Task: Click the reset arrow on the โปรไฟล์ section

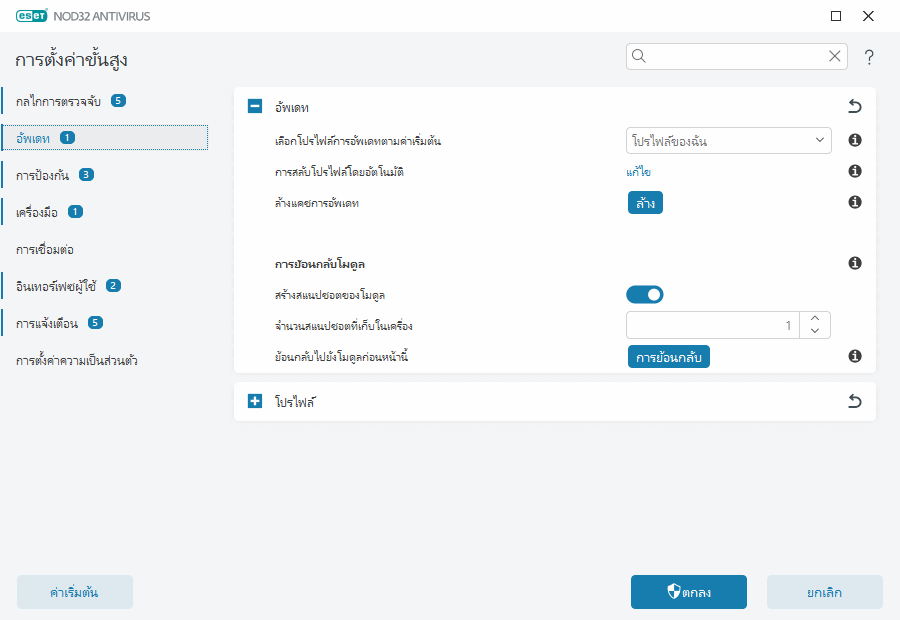Action: [x=855, y=399]
